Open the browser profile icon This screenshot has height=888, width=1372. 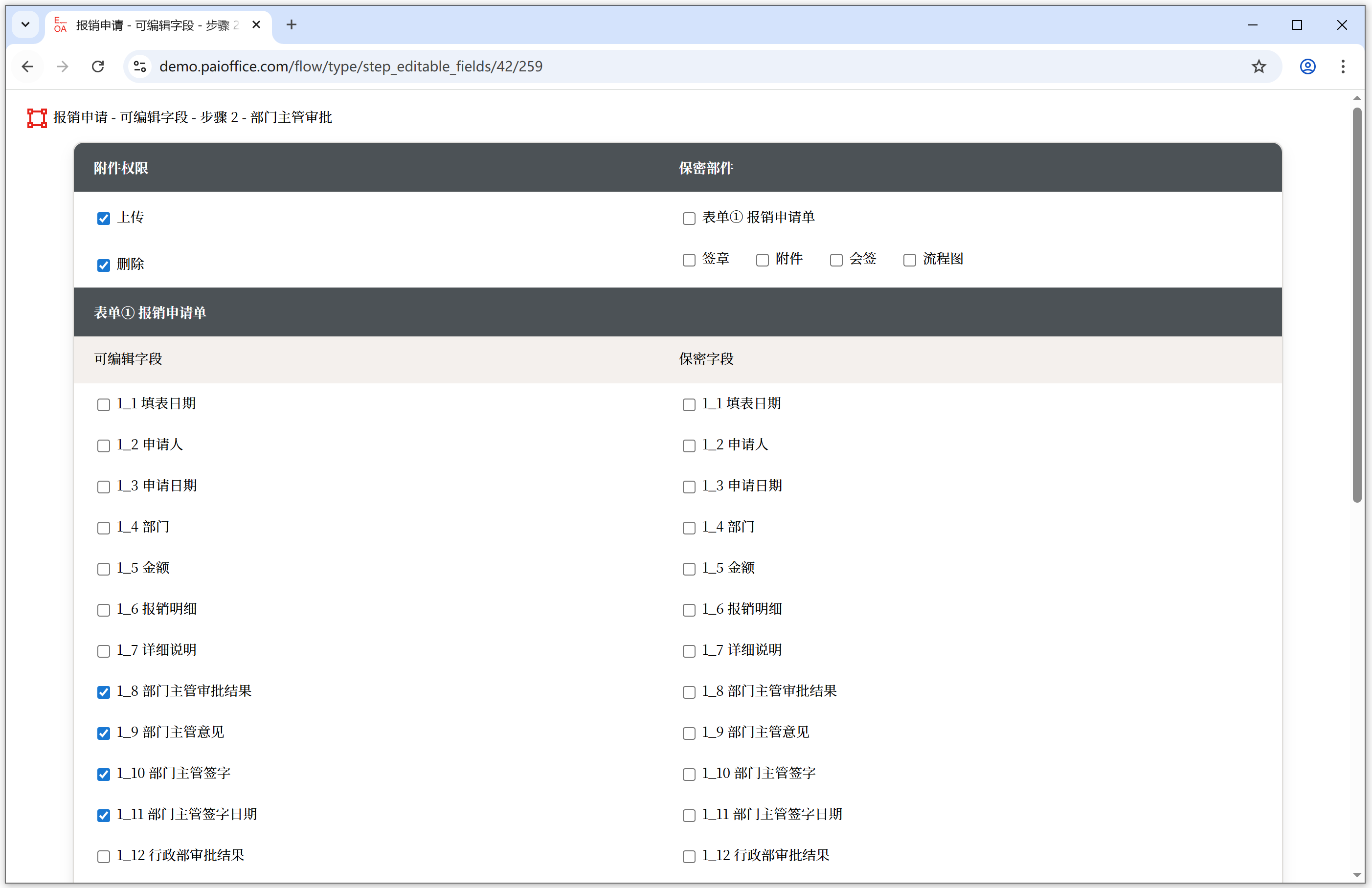[1307, 67]
